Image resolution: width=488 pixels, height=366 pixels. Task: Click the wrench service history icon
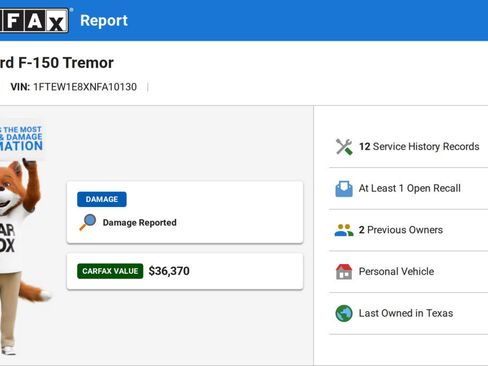[x=344, y=147]
